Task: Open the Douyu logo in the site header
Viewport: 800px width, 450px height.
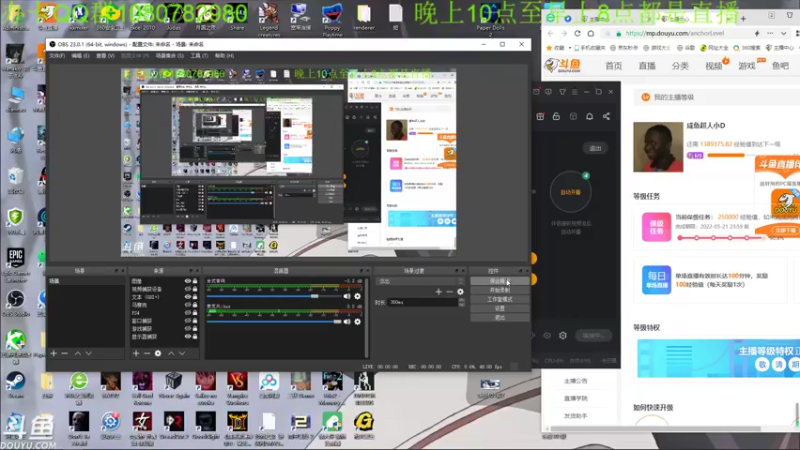Action: click(x=564, y=65)
